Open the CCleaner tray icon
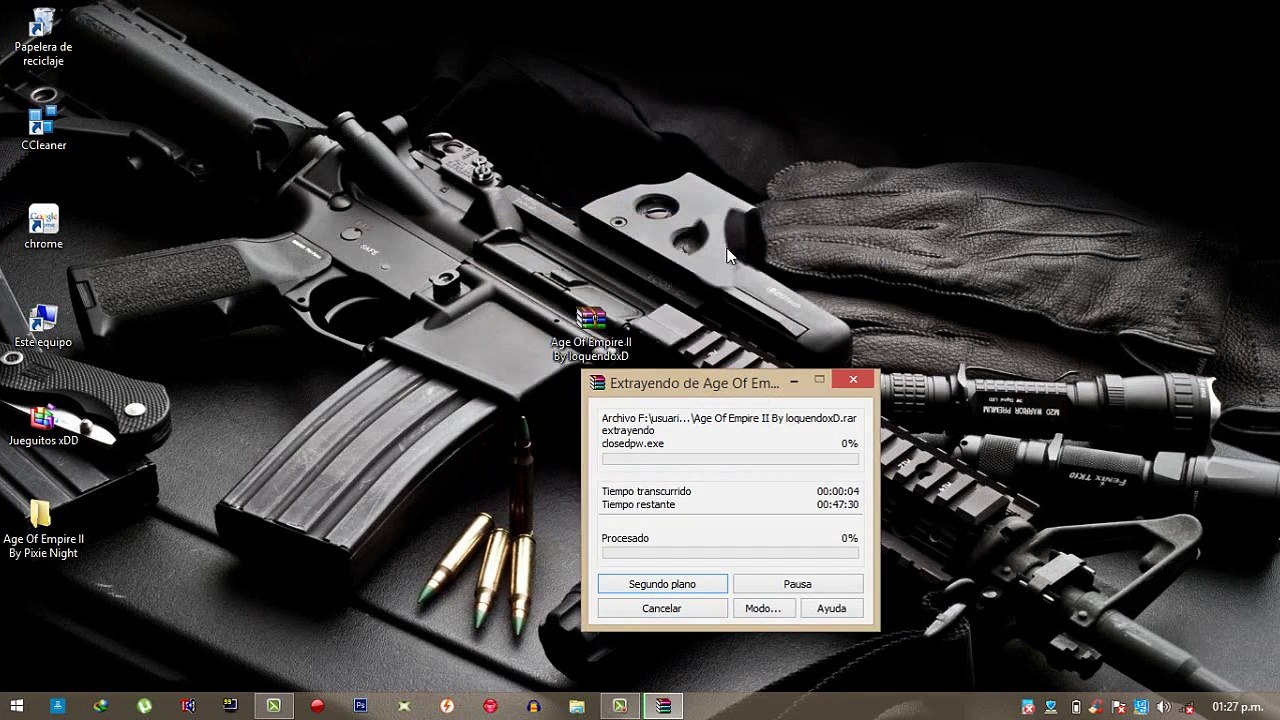This screenshot has width=1280, height=720. (x=1096, y=707)
